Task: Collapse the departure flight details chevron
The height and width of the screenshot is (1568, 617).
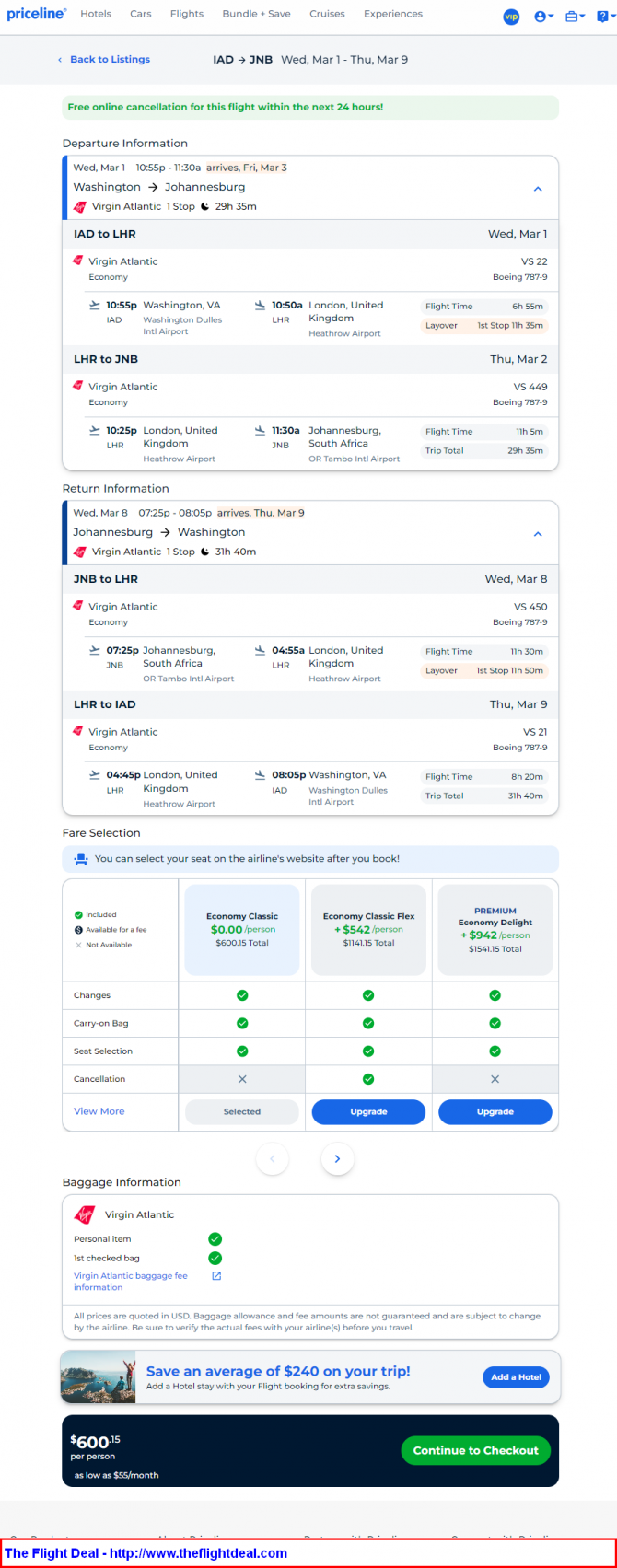Action: (x=538, y=189)
